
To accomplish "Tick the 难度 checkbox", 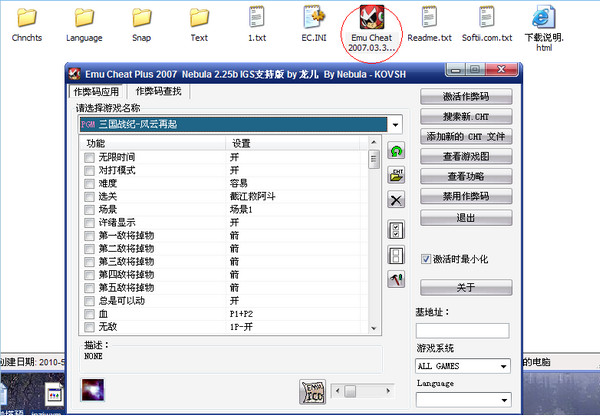I will click(90, 183).
